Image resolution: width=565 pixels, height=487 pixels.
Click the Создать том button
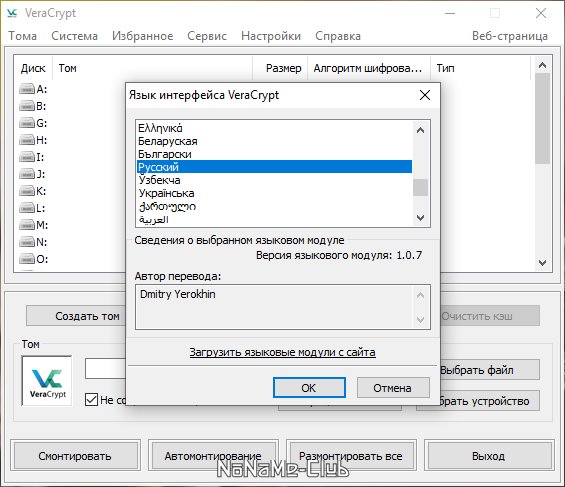pyautogui.click(x=76, y=316)
